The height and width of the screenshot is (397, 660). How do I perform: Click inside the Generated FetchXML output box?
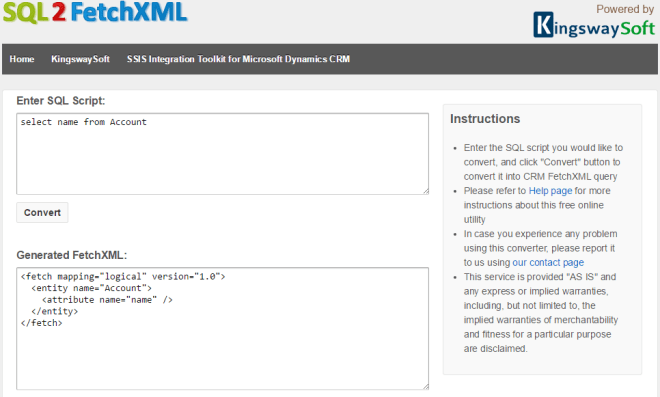click(x=223, y=328)
